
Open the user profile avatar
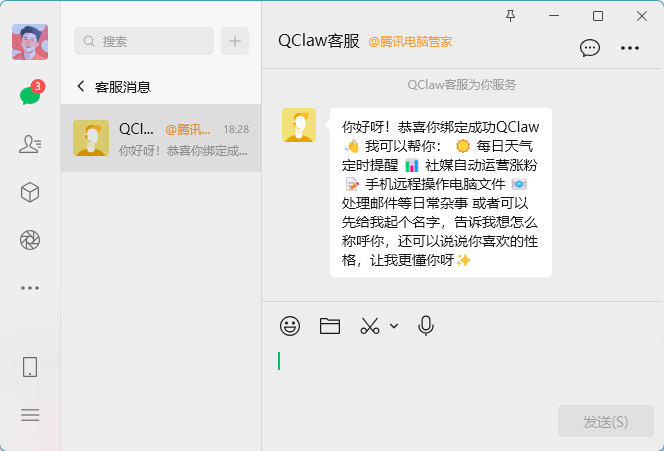point(30,42)
